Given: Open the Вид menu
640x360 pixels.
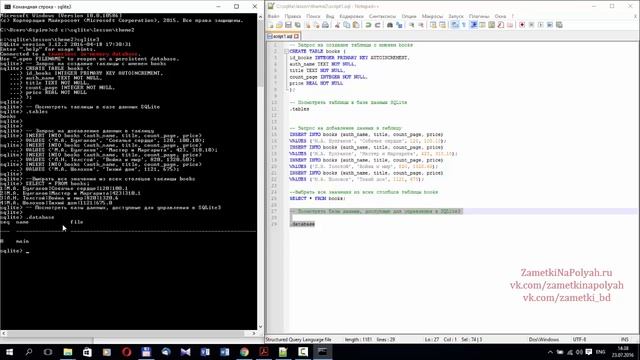Looking at the screenshot, I should point(330,16).
